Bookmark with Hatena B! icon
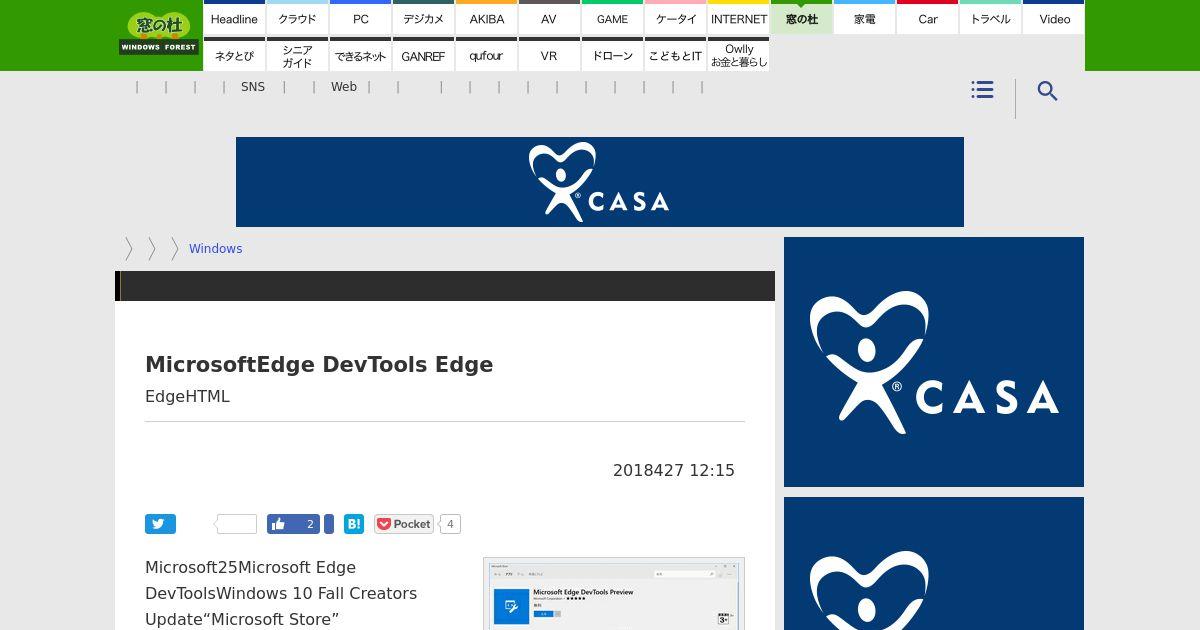The width and height of the screenshot is (1200, 630). (354, 524)
